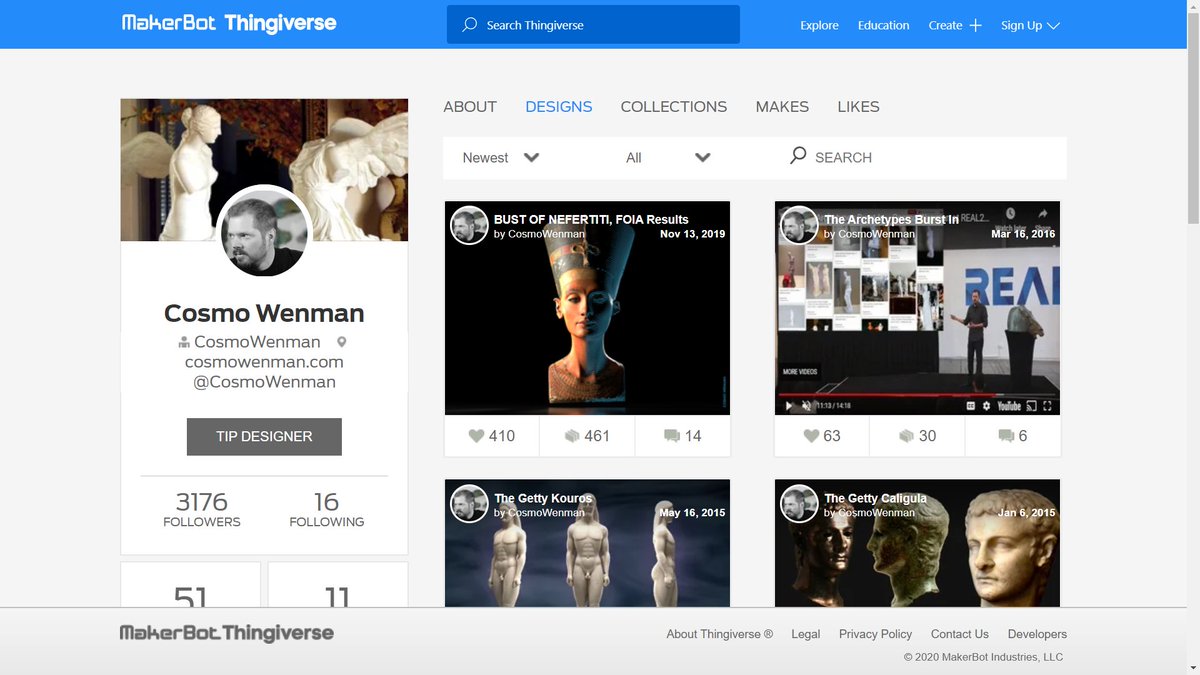View the 16 FOLLOWING list
1200x675 pixels.
click(327, 508)
